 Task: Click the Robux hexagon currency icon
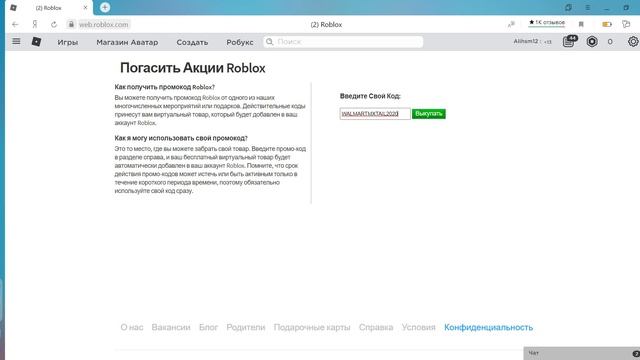coord(592,42)
